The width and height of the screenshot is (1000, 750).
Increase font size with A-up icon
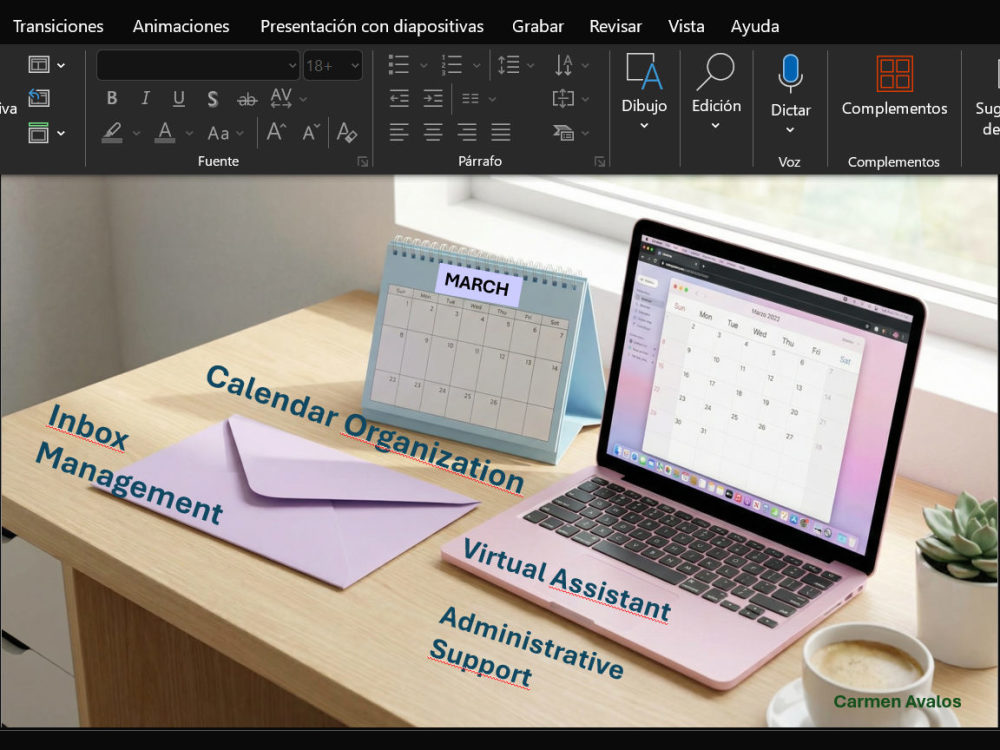coord(276,132)
